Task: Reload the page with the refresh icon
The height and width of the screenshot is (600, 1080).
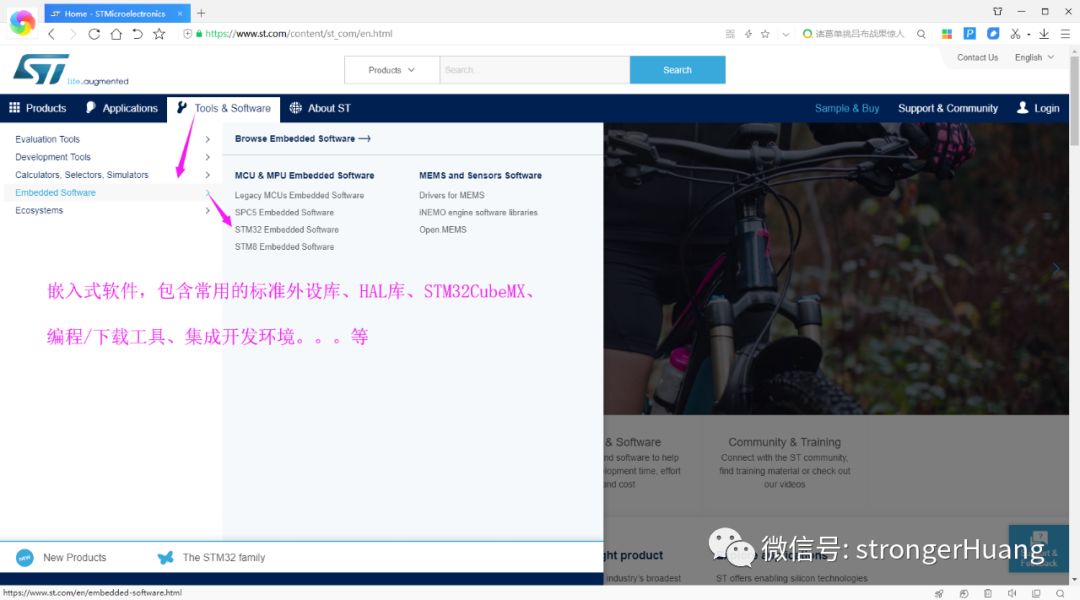Action: (94, 34)
